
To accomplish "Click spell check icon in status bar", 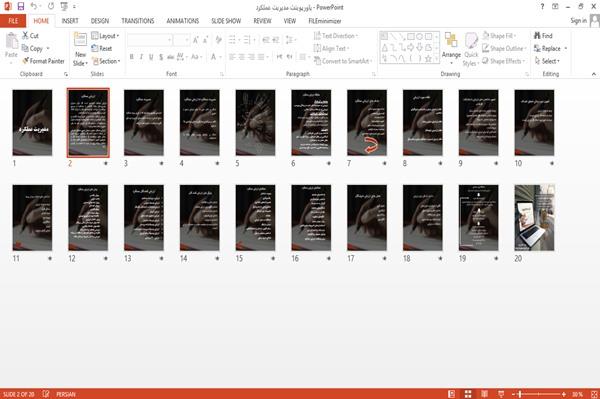I will (46, 394).
